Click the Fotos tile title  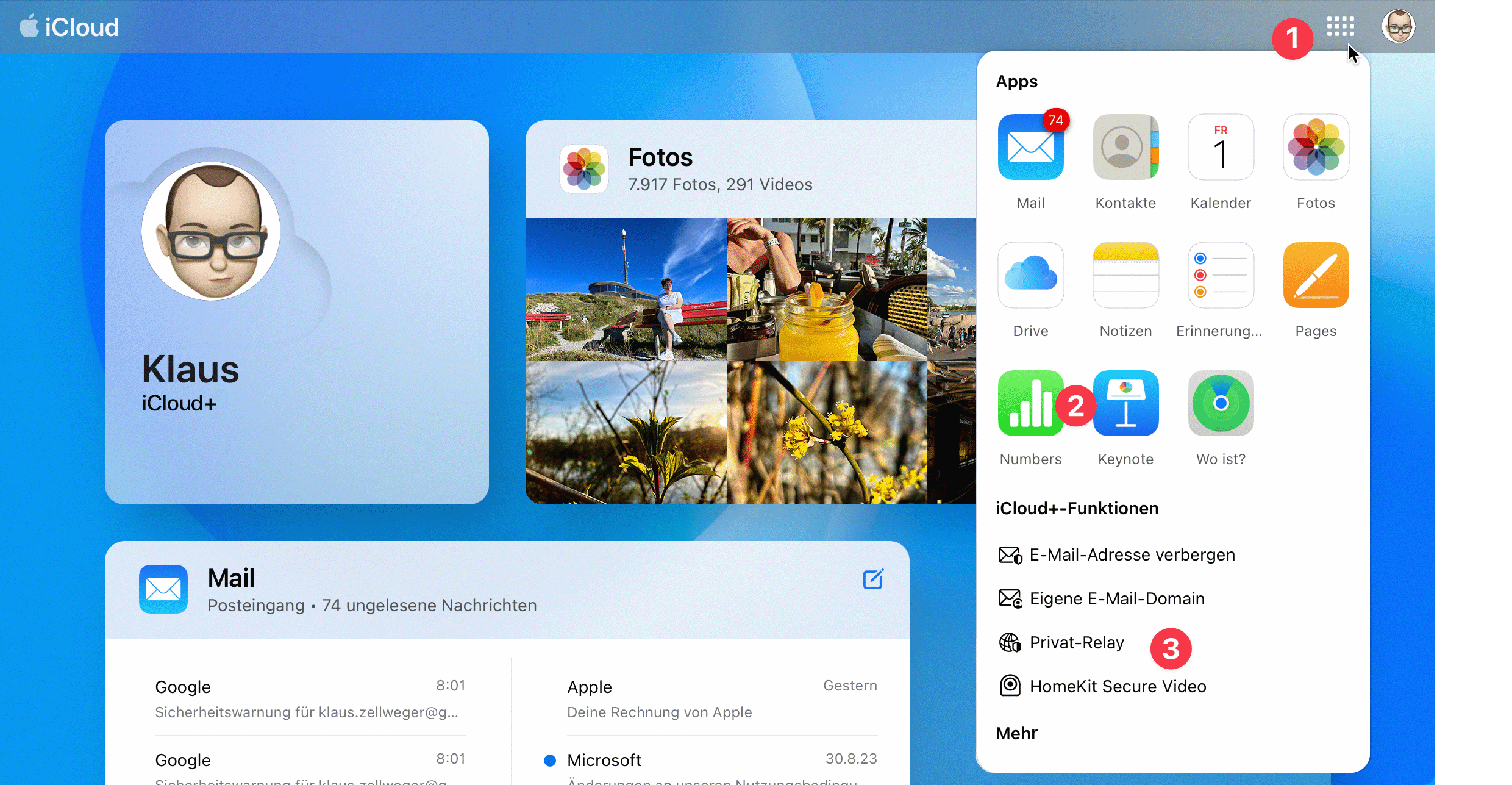click(660, 157)
